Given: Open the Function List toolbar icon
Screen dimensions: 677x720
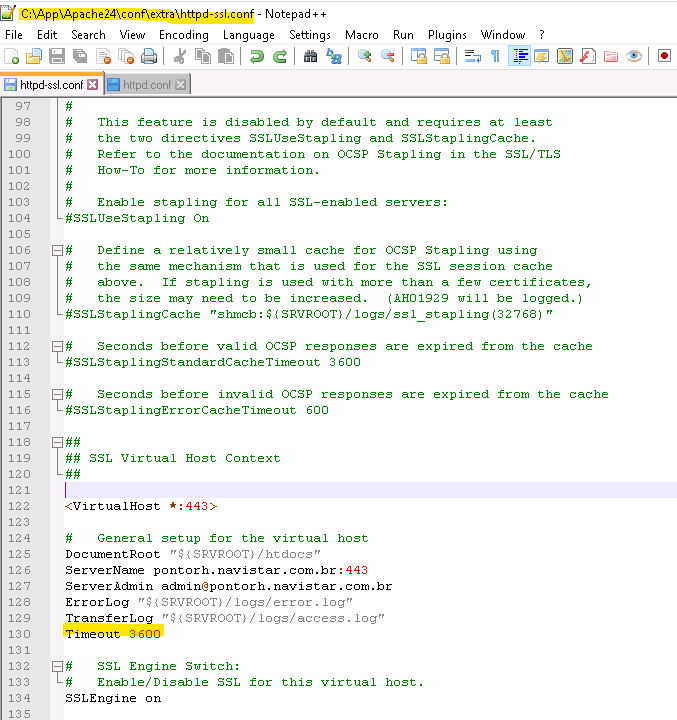Looking at the screenshot, I should pyautogui.click(x=588, y=56).
